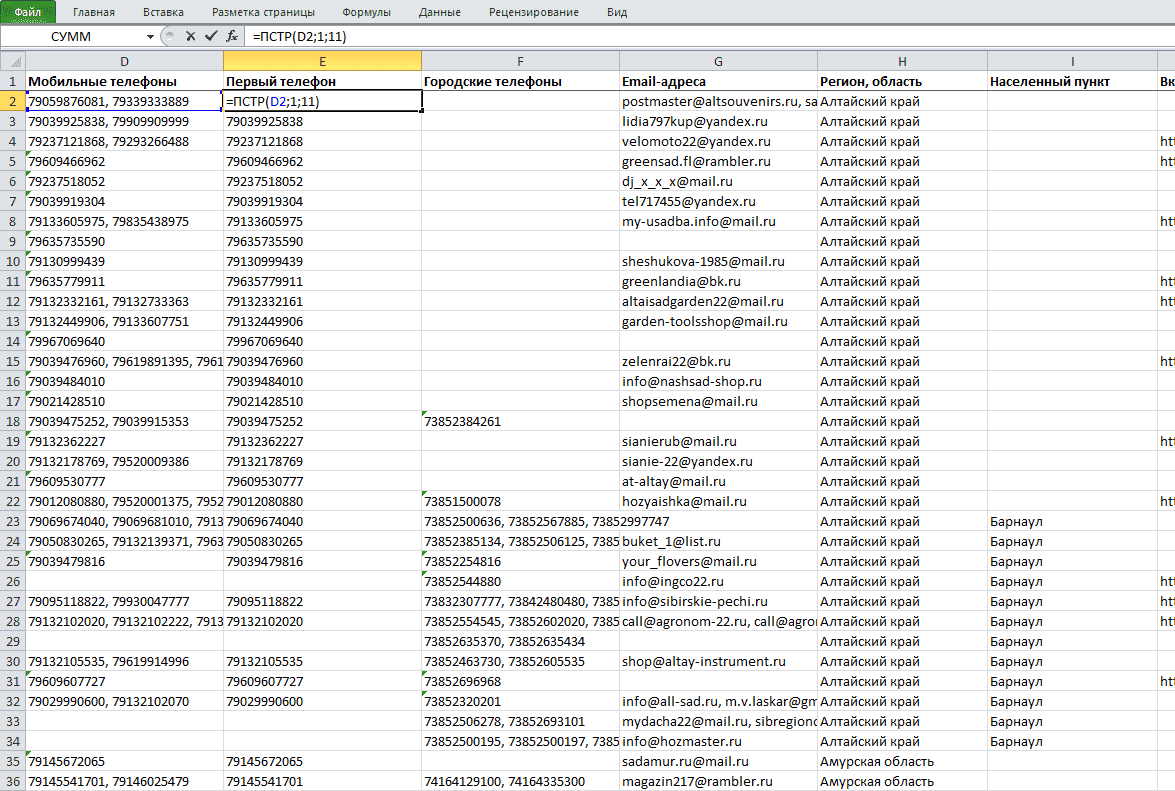Select cell with sheshukova-1985@mail.ru
Viewport: 1175px width, 791px height.
coord(718,261)
